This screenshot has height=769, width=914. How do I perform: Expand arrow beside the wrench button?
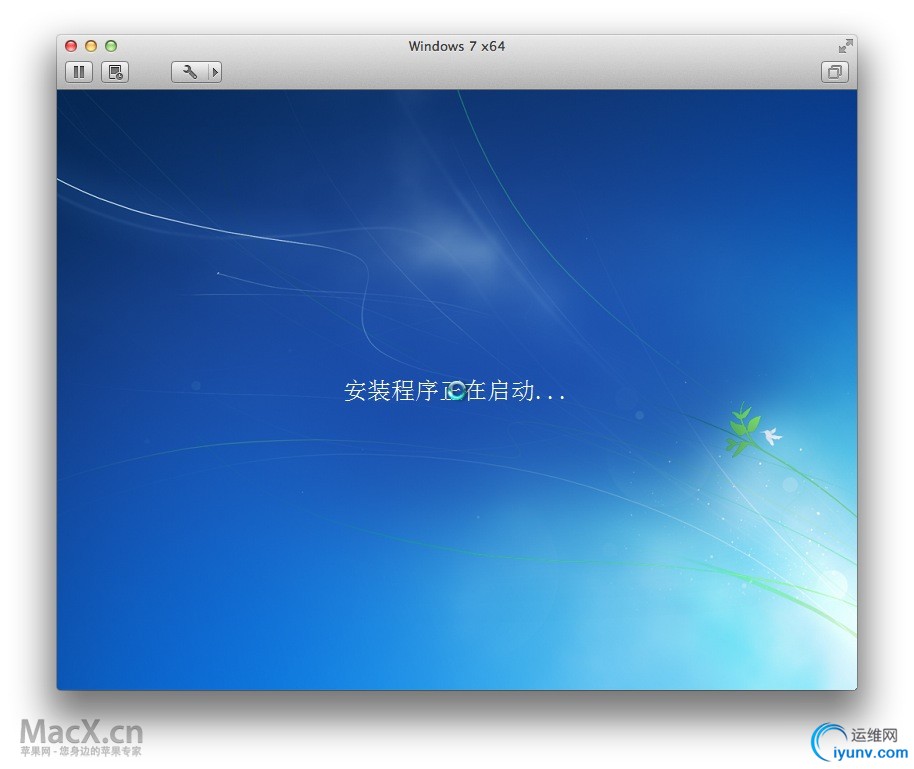(215, 72)
